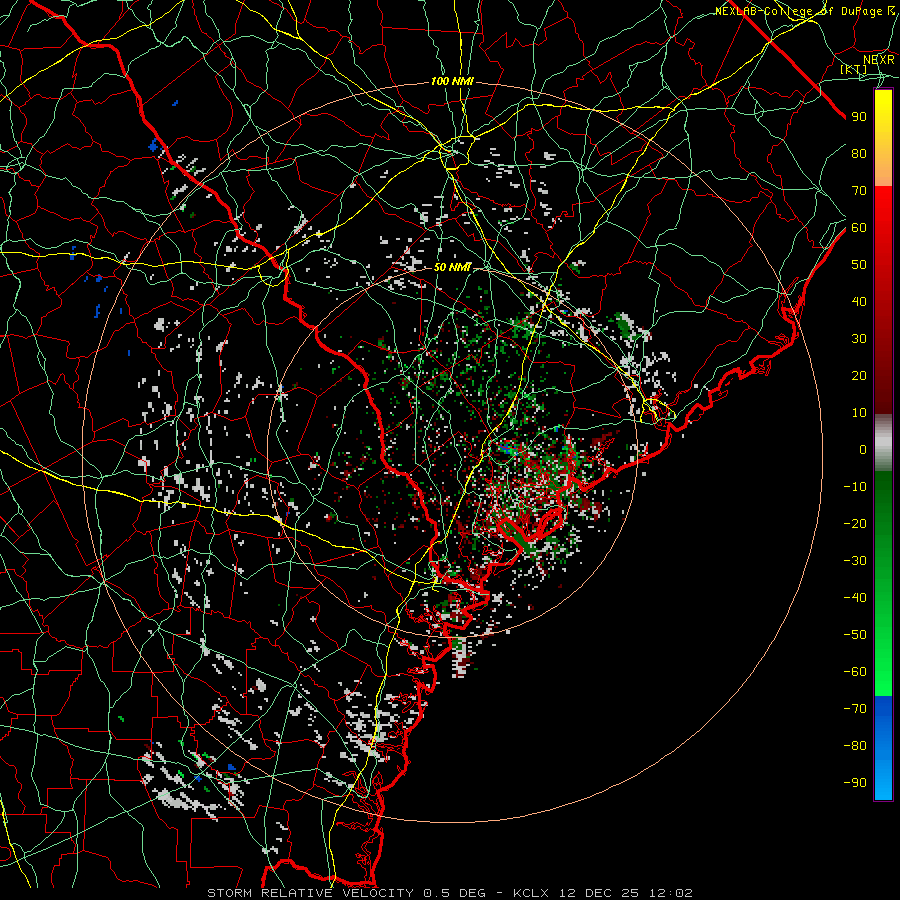Viewport: 900px width, 900px height.
Task: Click the 100 NMI range ring label
Action: (452, 82)
